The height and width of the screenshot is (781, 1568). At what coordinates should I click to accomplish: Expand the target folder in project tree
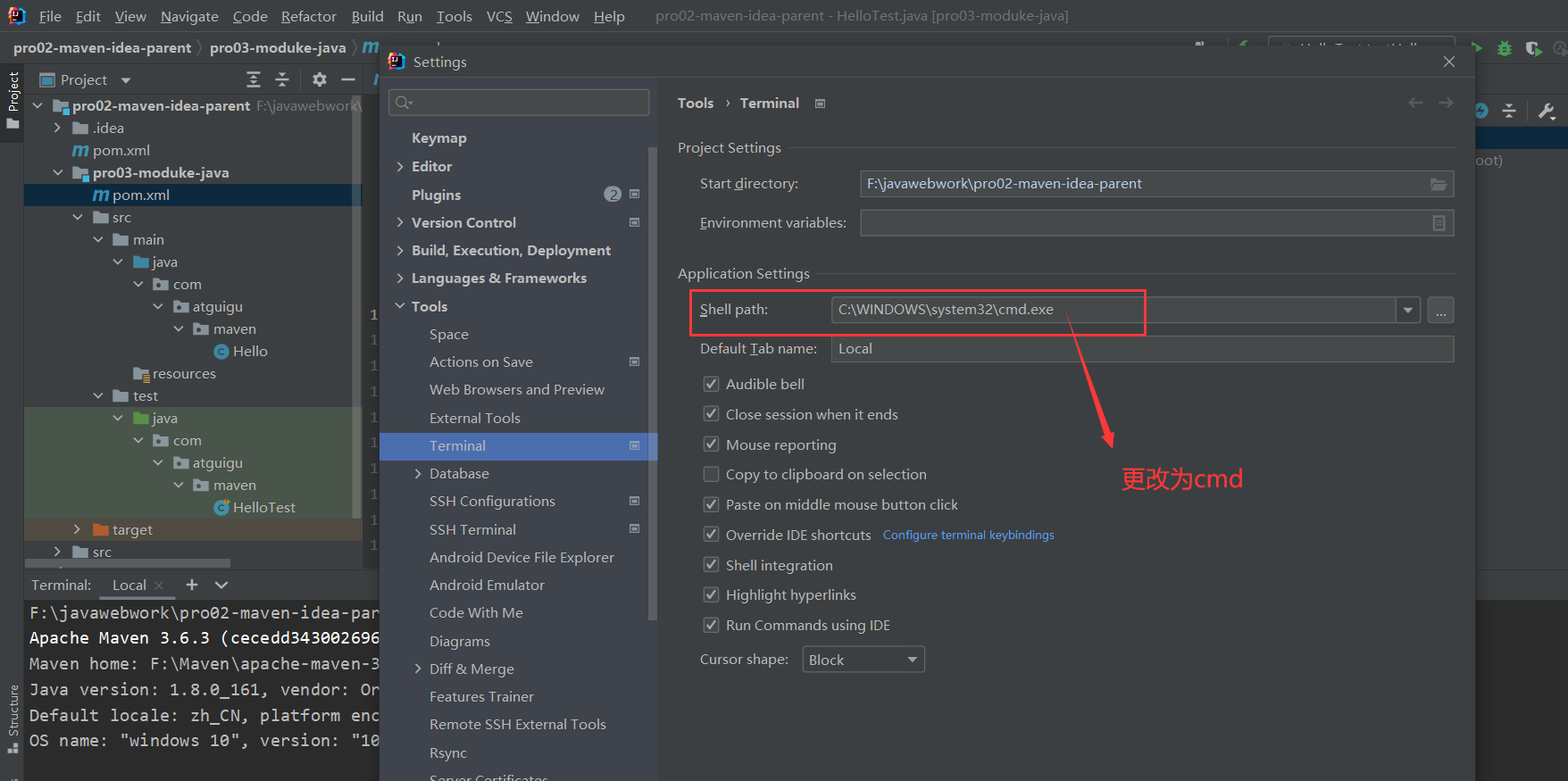tap(77, 530)
